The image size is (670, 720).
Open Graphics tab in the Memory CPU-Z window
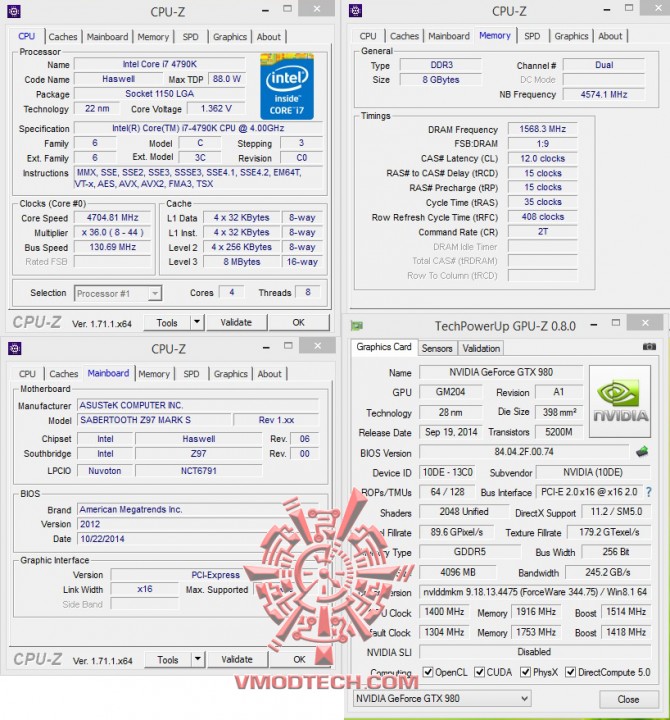pyautogui.click(x=571, y=36)
